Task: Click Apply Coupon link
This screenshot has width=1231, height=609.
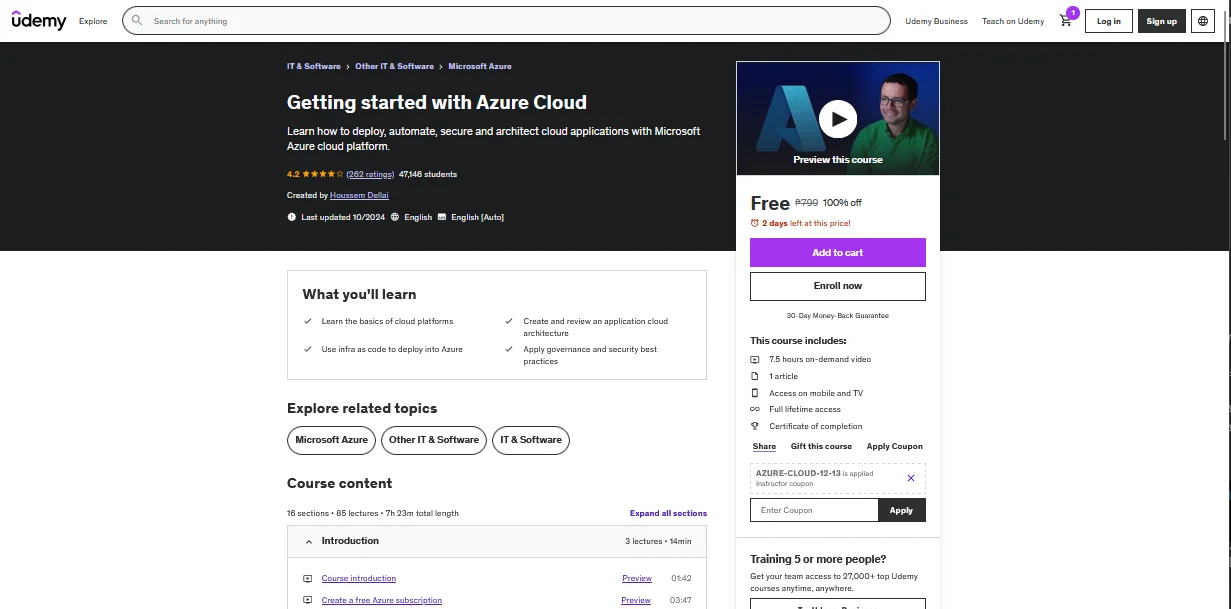Action: click(x=895, y=446)
